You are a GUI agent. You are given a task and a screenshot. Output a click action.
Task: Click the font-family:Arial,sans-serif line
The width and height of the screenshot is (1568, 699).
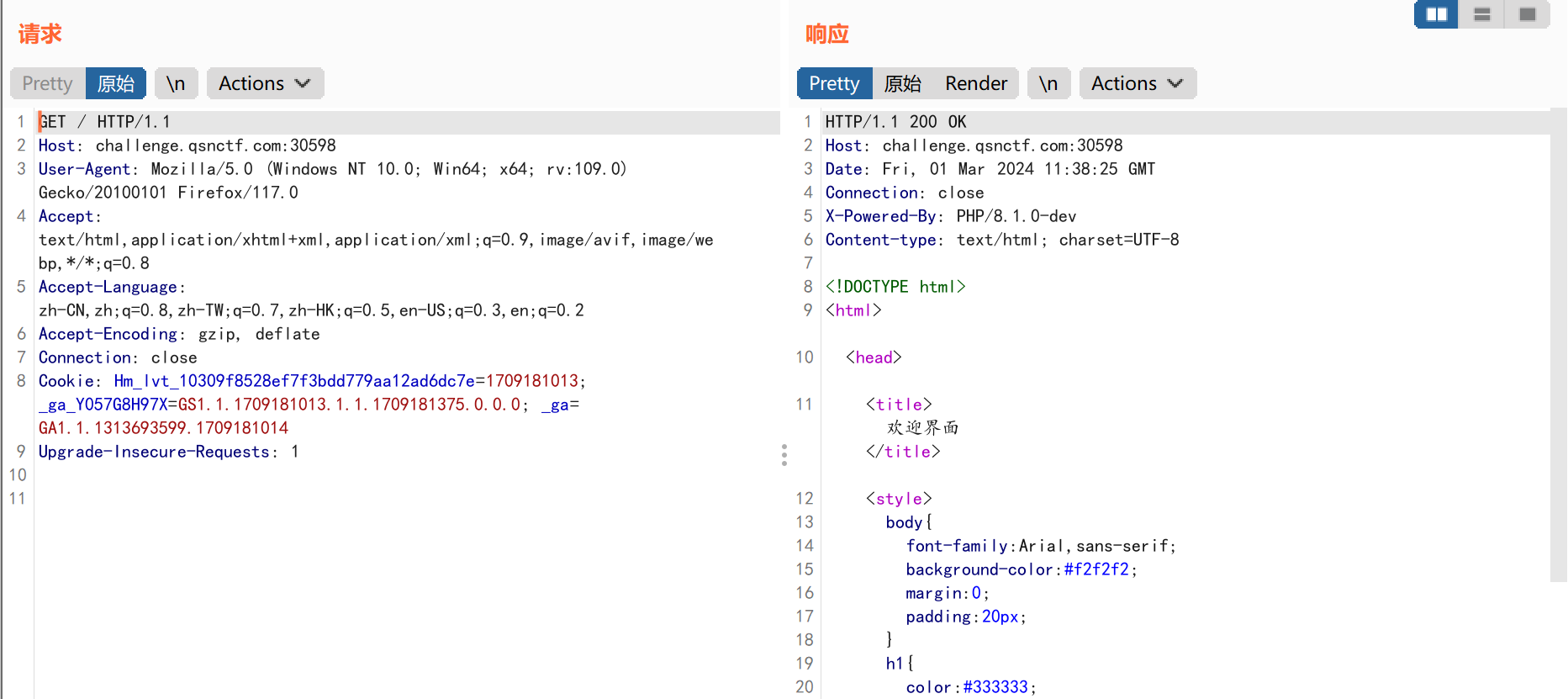1041,546
